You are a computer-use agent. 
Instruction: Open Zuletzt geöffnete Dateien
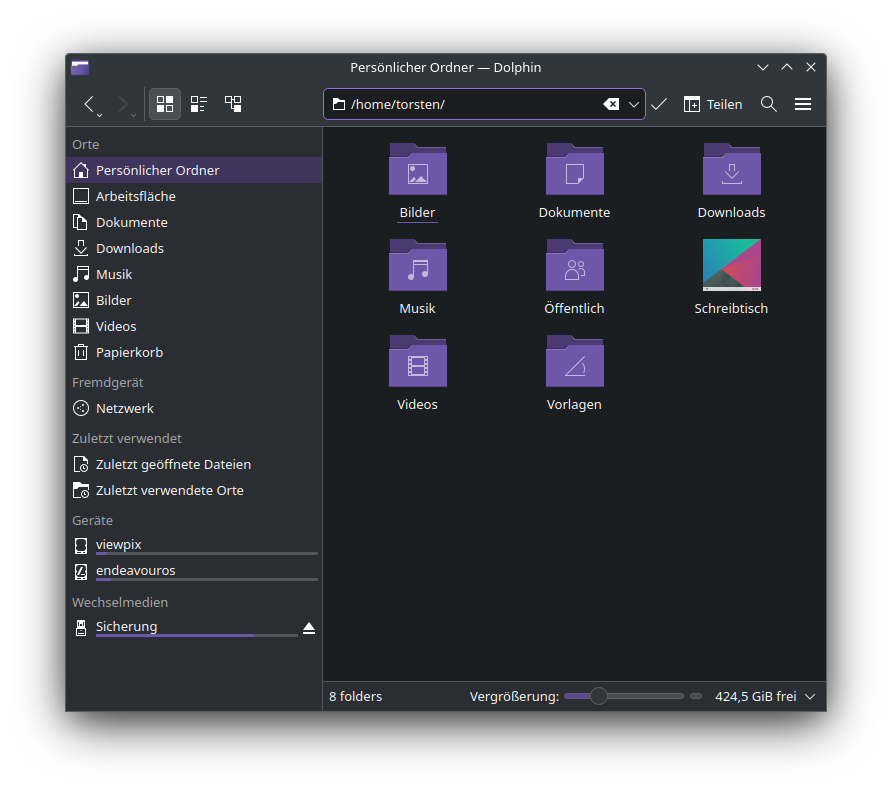(194, 465)
